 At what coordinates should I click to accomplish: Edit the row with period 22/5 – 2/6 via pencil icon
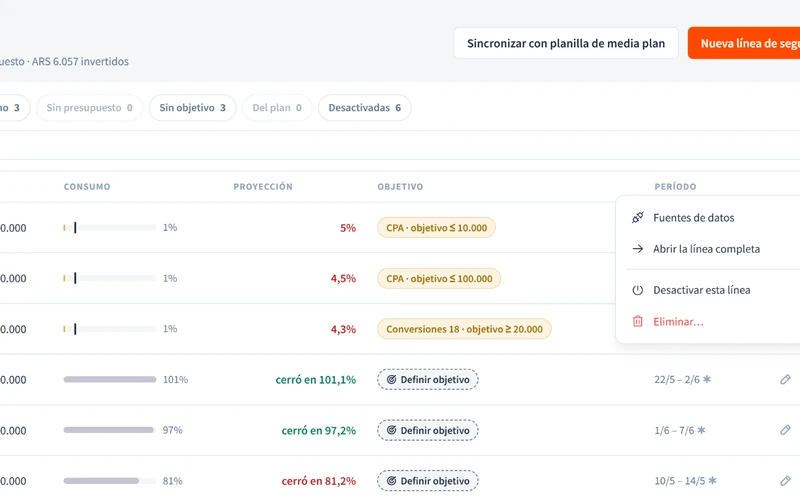tap(785, 380)
